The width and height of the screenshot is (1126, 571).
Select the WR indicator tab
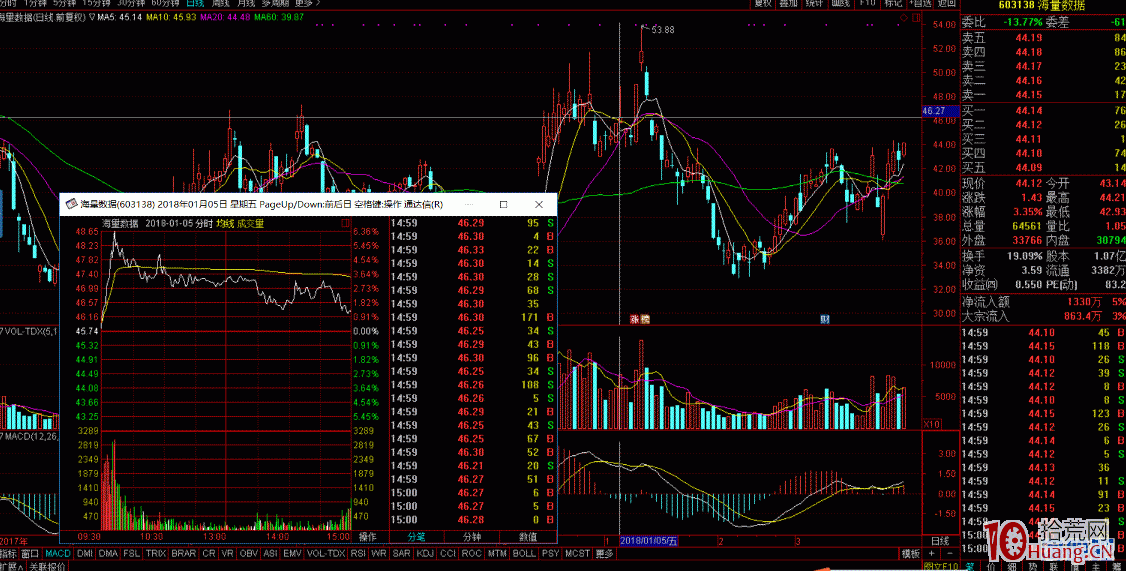[x=378, y=554]
